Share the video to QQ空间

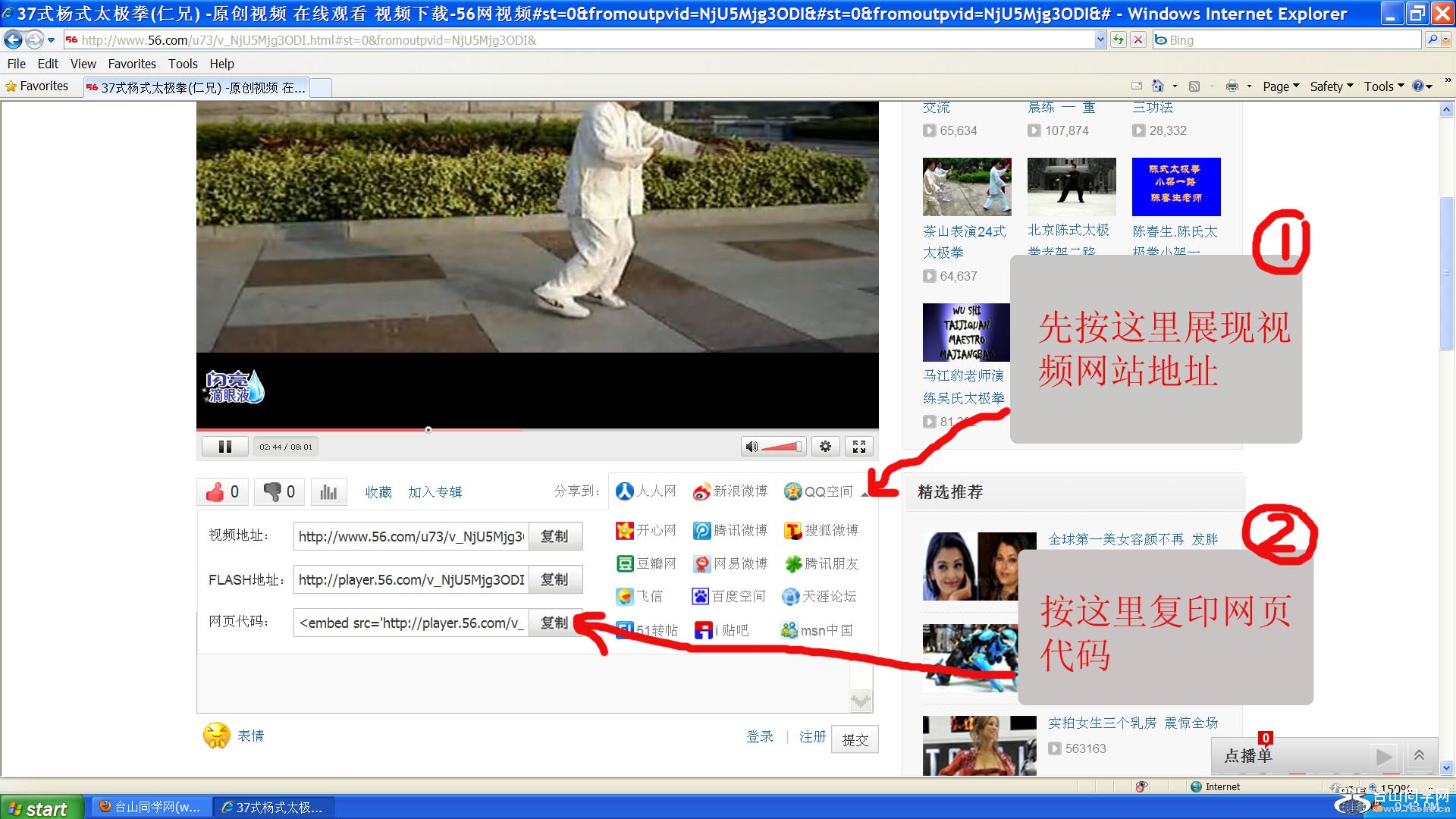(818, 491)
